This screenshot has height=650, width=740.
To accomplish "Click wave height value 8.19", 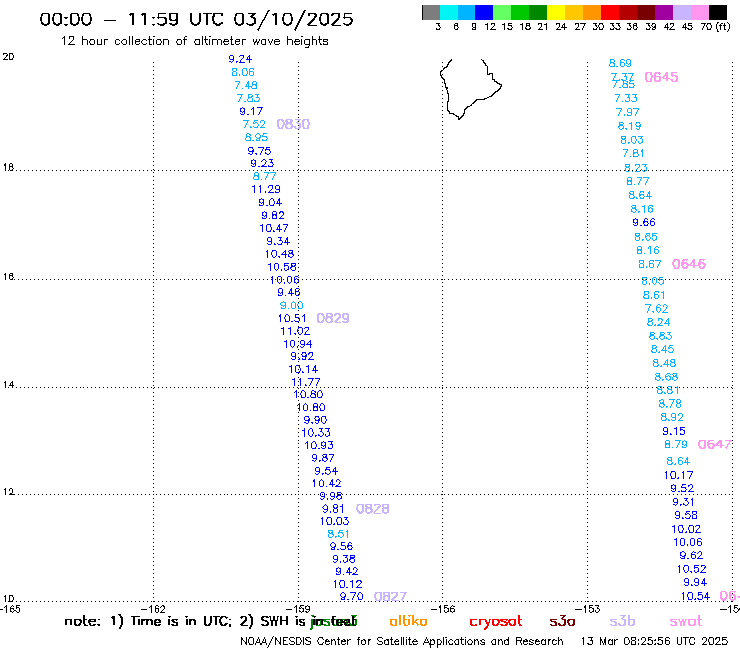I will coord(630,126).
